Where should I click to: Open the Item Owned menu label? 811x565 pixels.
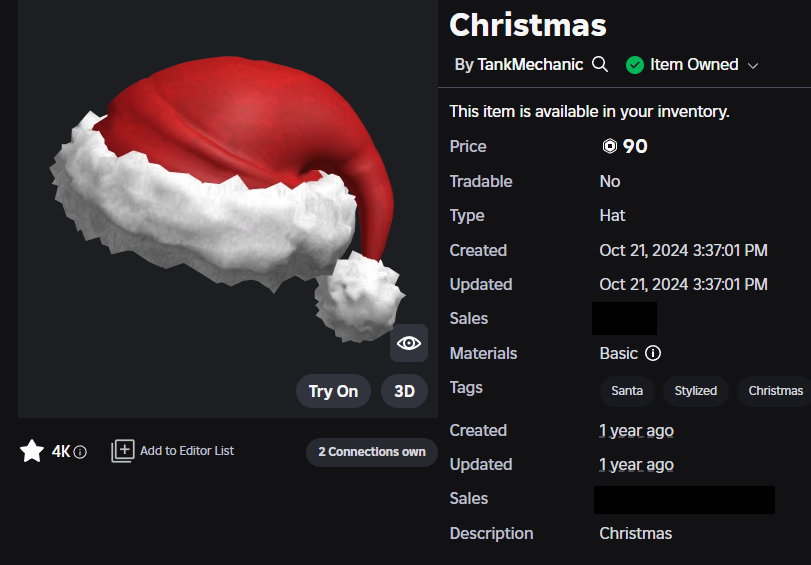(694, 64)
